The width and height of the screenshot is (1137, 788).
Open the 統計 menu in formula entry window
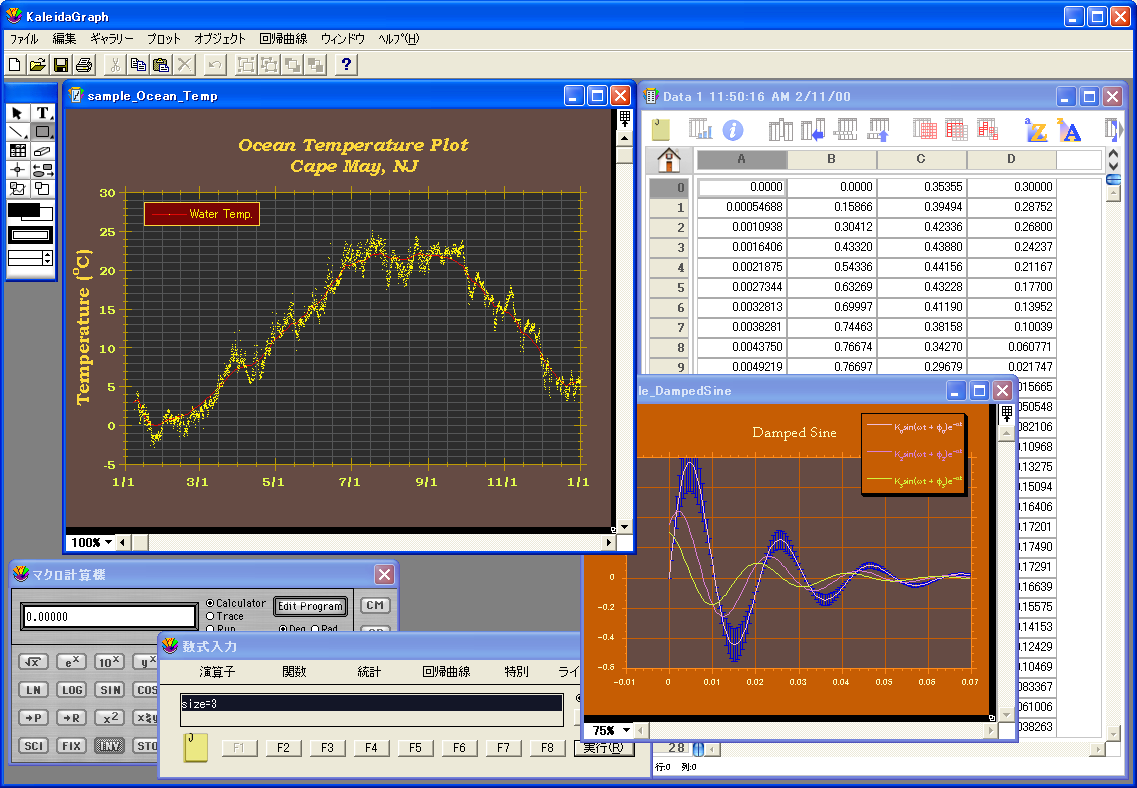pos(369,672)
